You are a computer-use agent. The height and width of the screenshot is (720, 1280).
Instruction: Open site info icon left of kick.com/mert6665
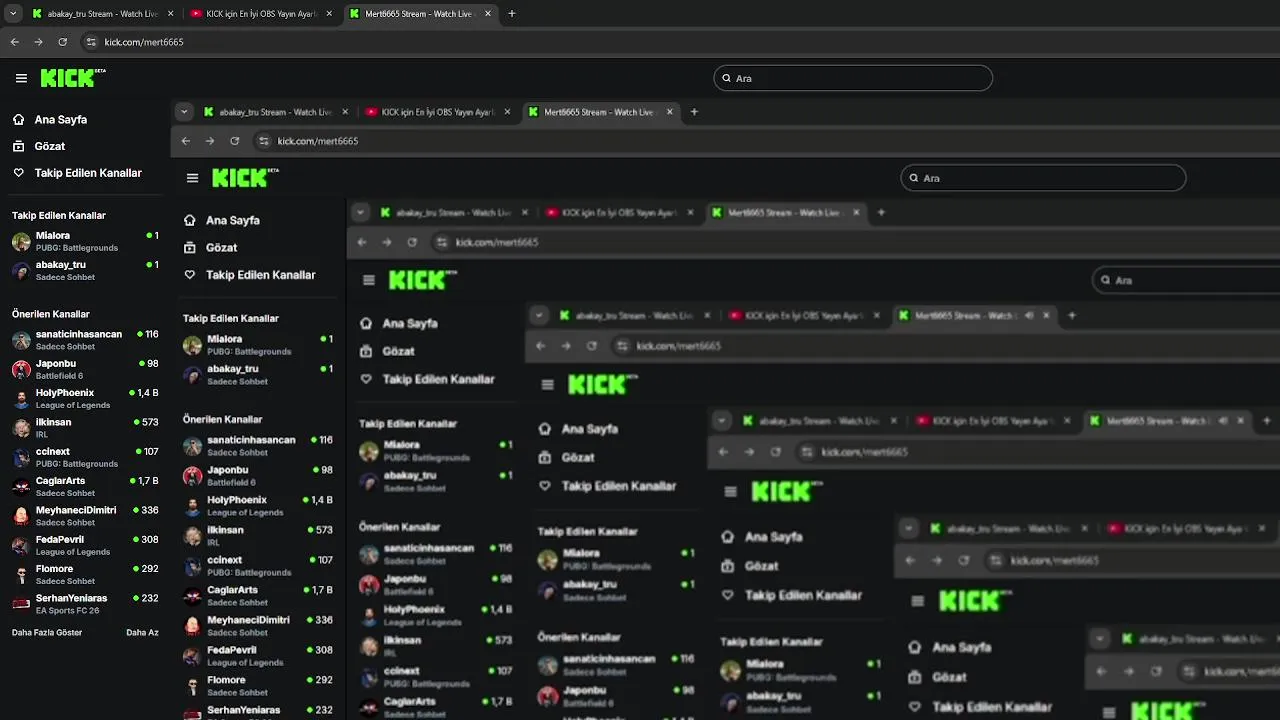click(x=91, y=42)
